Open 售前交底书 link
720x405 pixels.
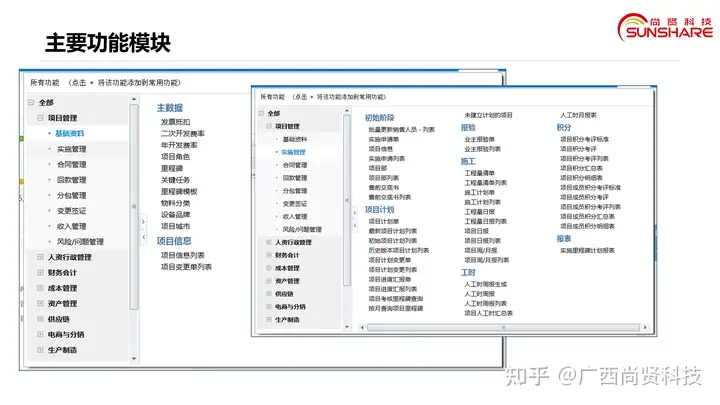point(383,187)
